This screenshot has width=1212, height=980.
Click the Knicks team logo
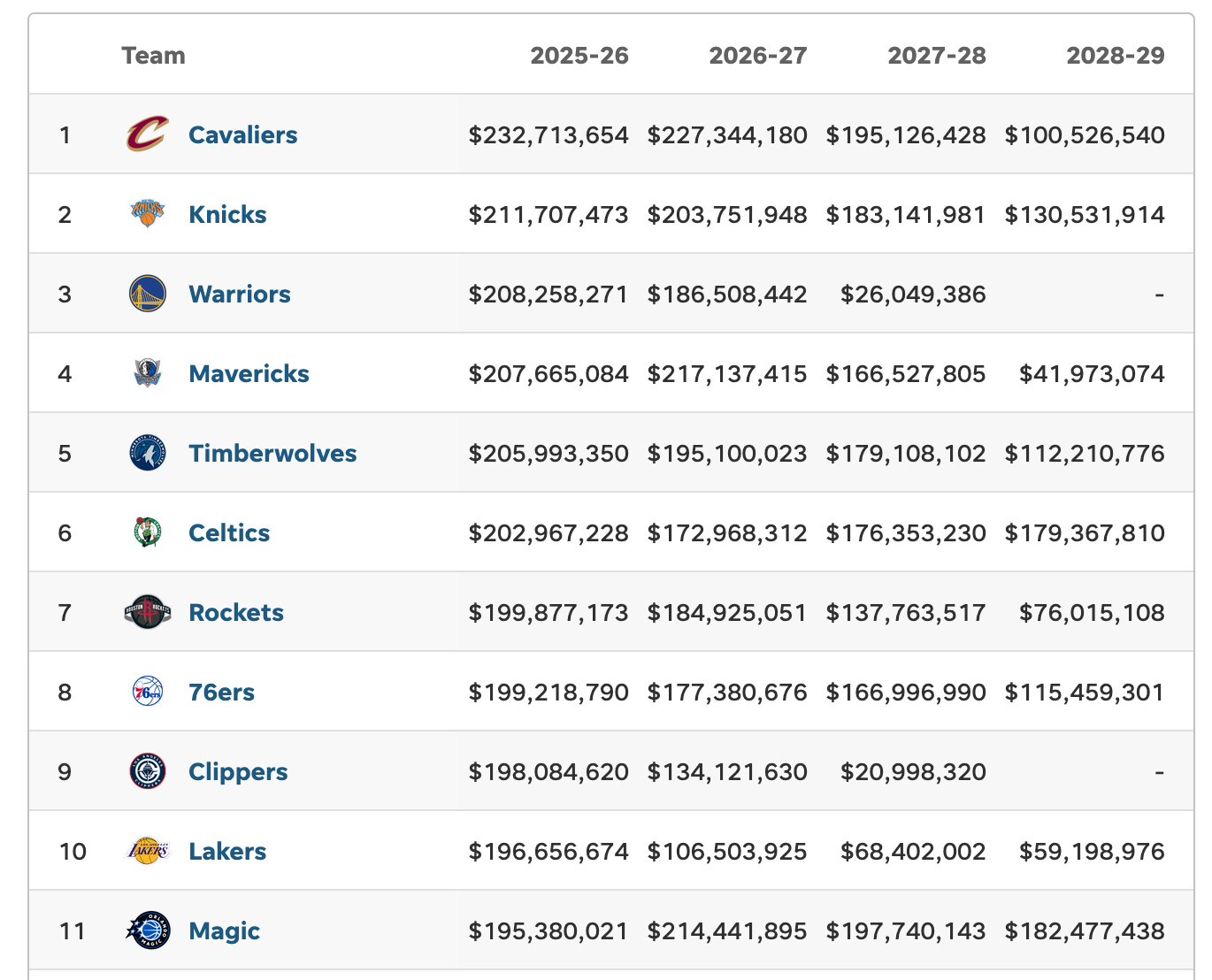click(x=147, y=214)
